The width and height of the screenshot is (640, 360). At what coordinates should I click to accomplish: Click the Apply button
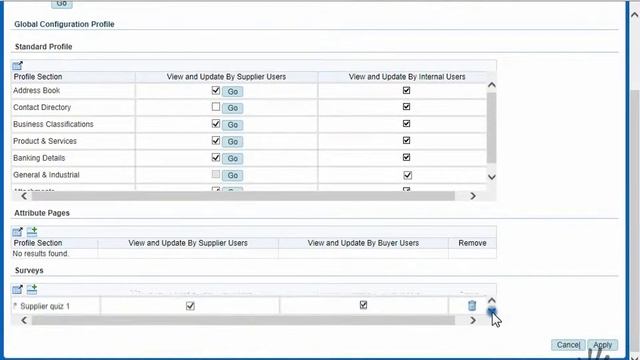(602, 345)
